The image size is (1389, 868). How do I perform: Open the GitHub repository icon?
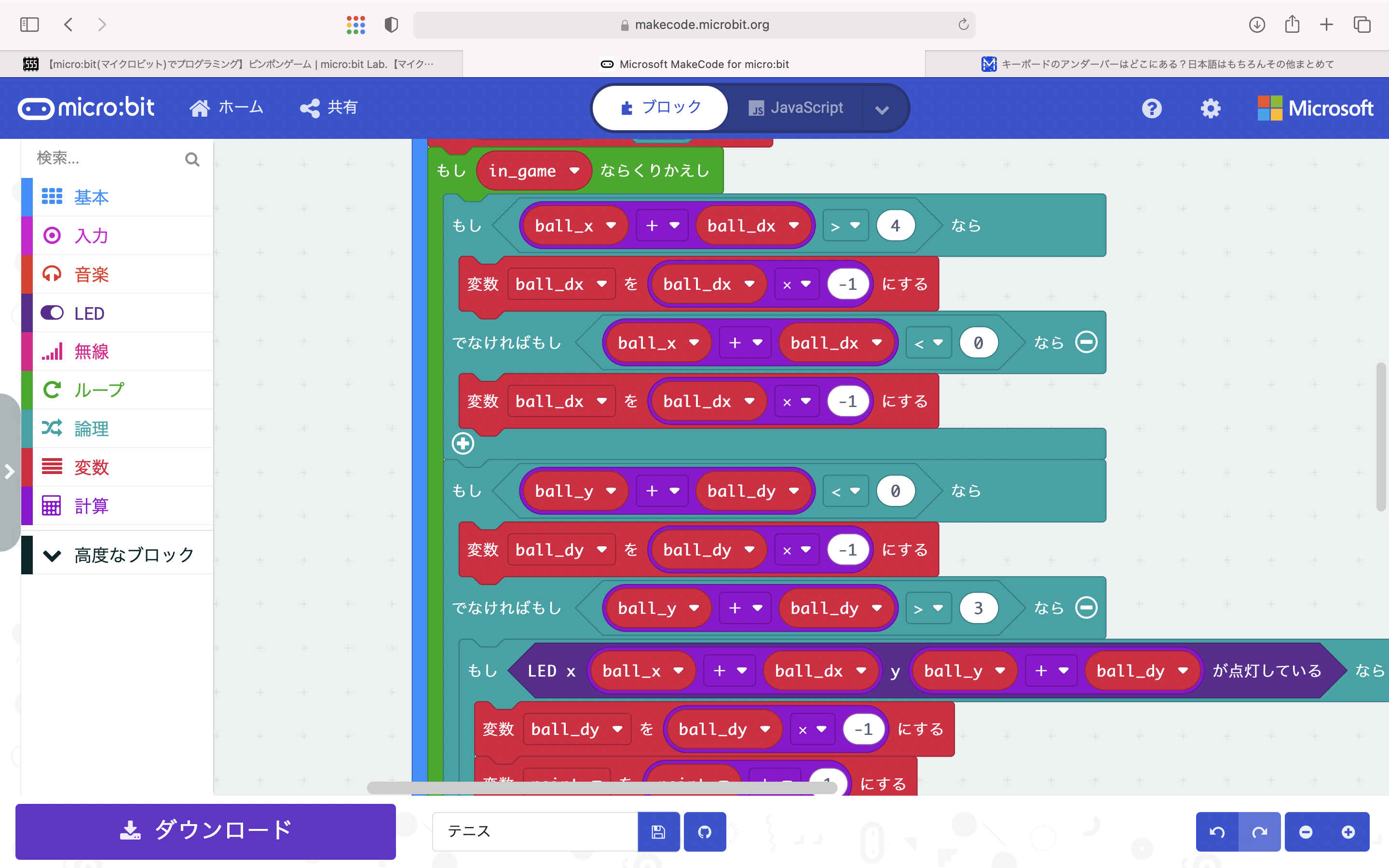tap(705, 831)
